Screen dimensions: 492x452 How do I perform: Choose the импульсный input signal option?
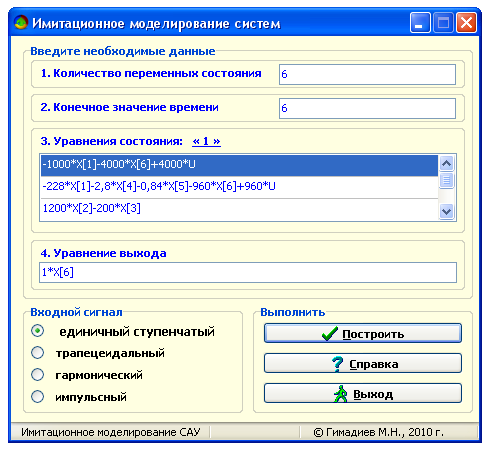[x=37, y=397]
